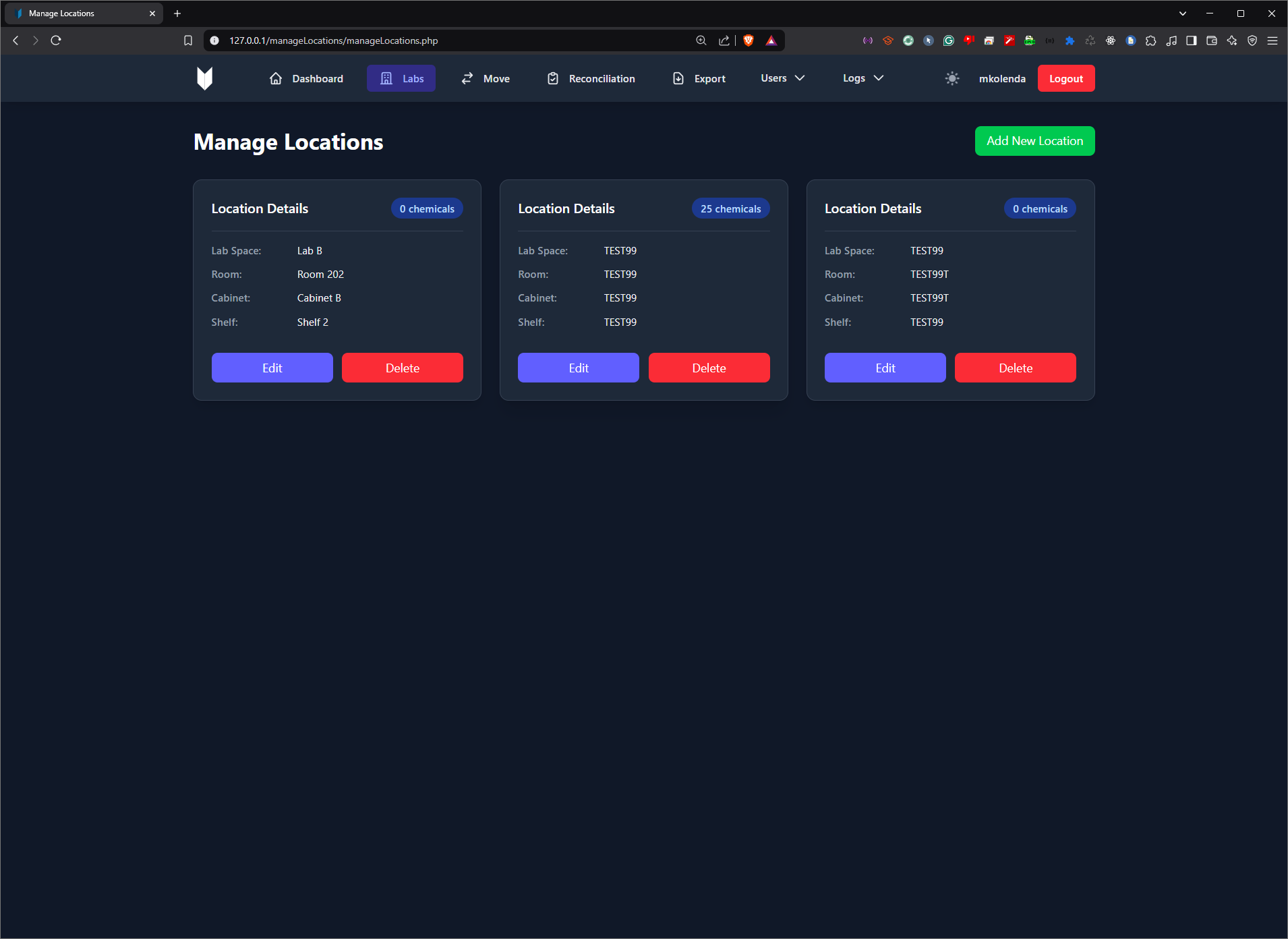
Task: Click the browser reload button
Action: (x=56, y=40)
